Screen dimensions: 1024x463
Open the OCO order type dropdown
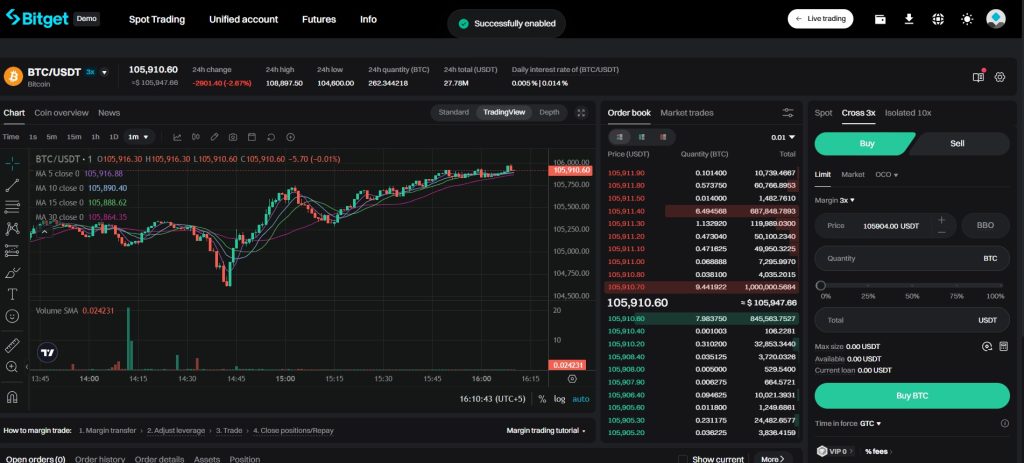[x=886, y=175]
